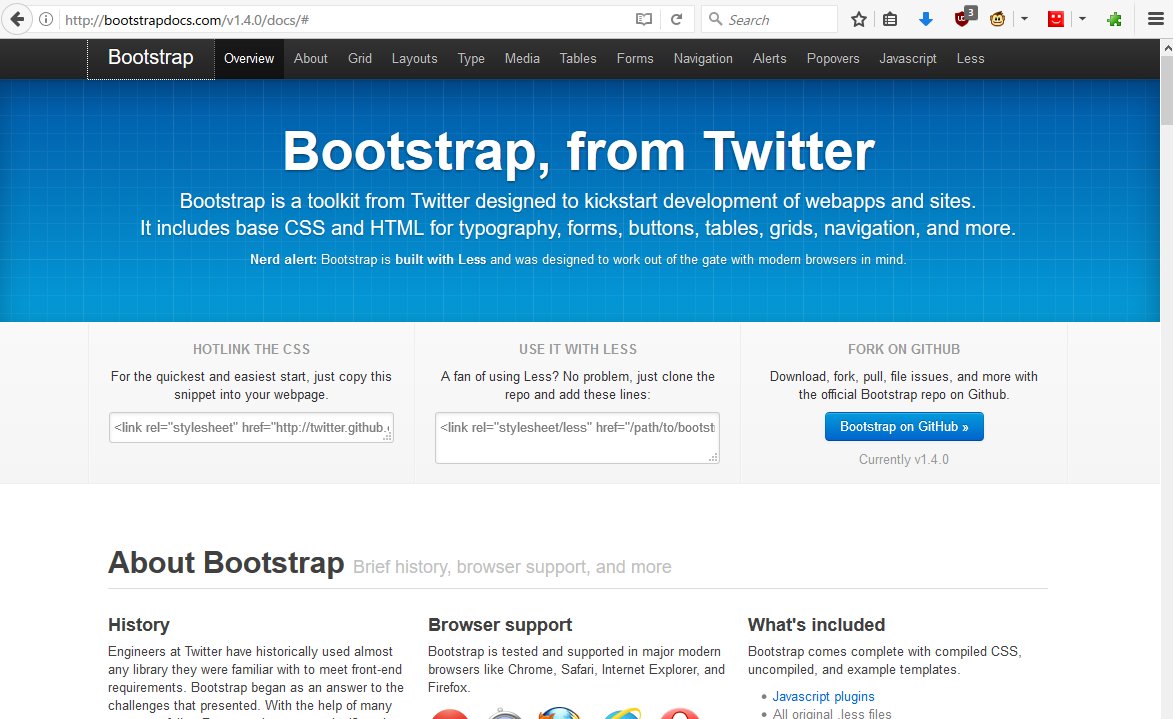The height and width of the screenshot is (719, 1173).
Task: Open the Greasemonkey monkey icon
Action: tap(997, 19)
